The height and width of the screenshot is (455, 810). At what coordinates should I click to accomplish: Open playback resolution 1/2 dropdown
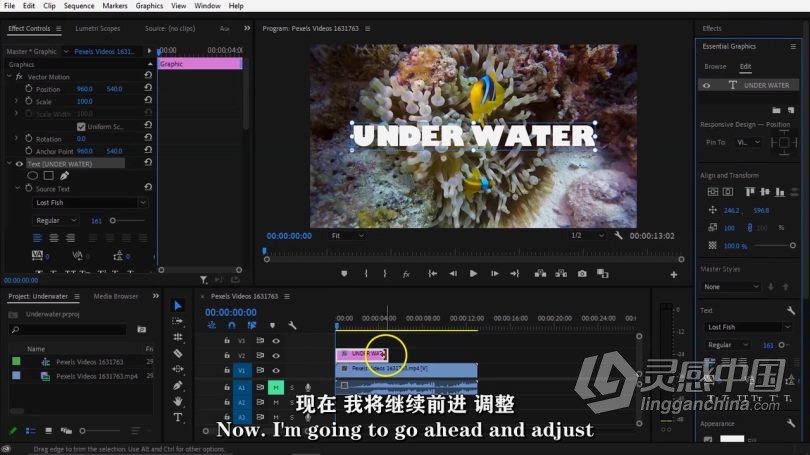coord(586,236)
